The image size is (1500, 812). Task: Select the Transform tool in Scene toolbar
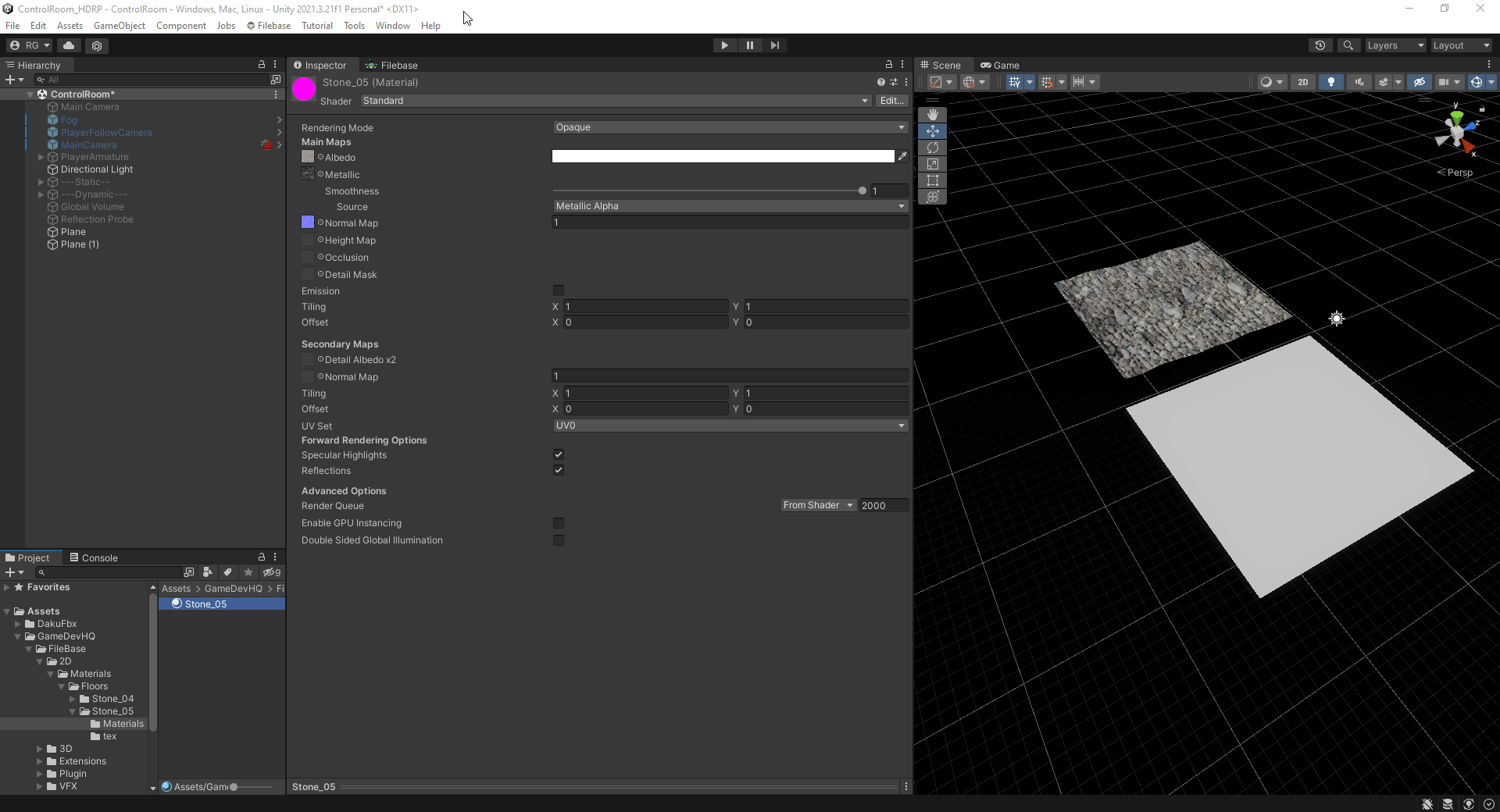click(x=932, y=197)
